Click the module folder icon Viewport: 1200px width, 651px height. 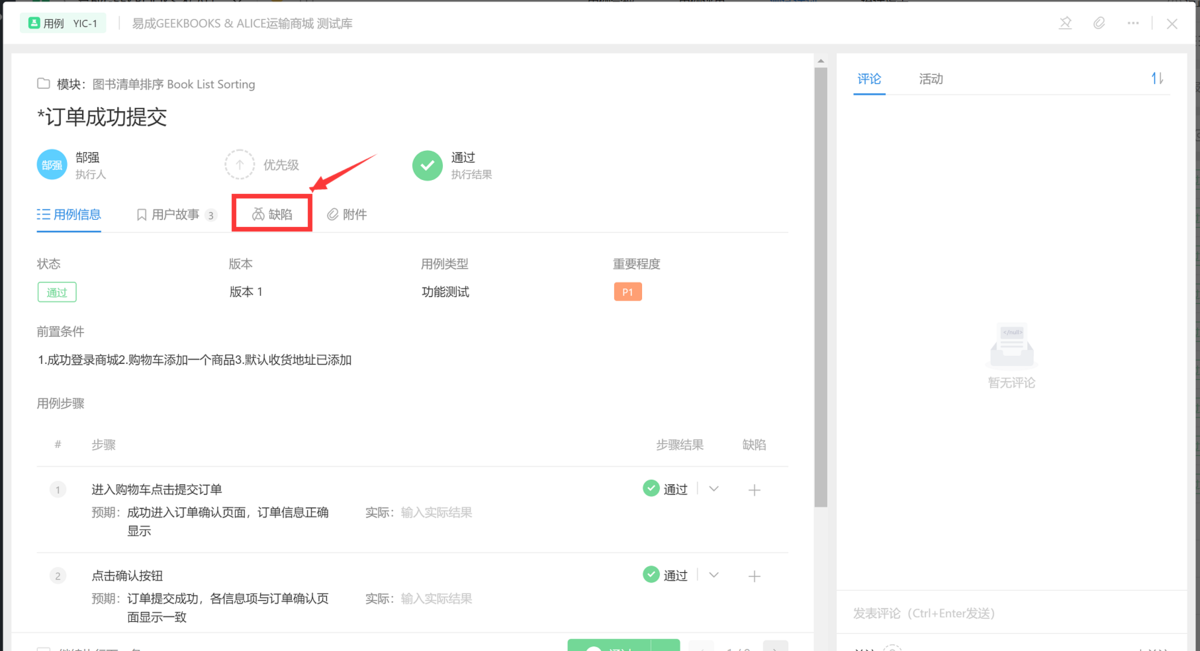point(43,84)
